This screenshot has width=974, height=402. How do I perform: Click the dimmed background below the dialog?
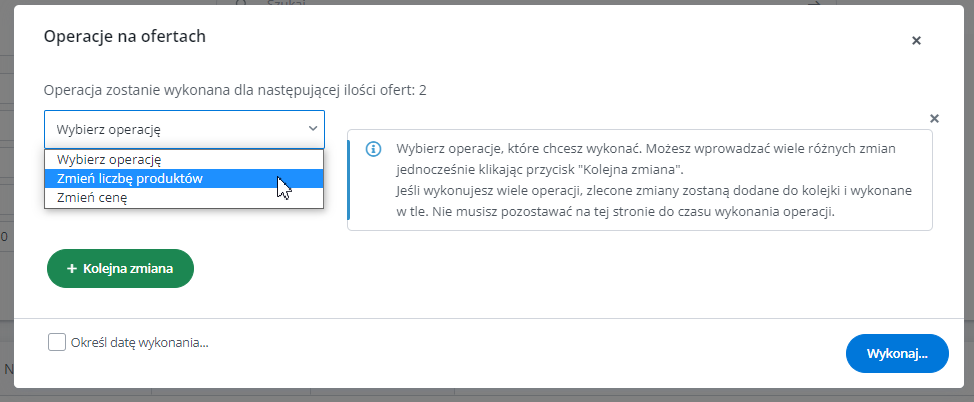(487, 396)
